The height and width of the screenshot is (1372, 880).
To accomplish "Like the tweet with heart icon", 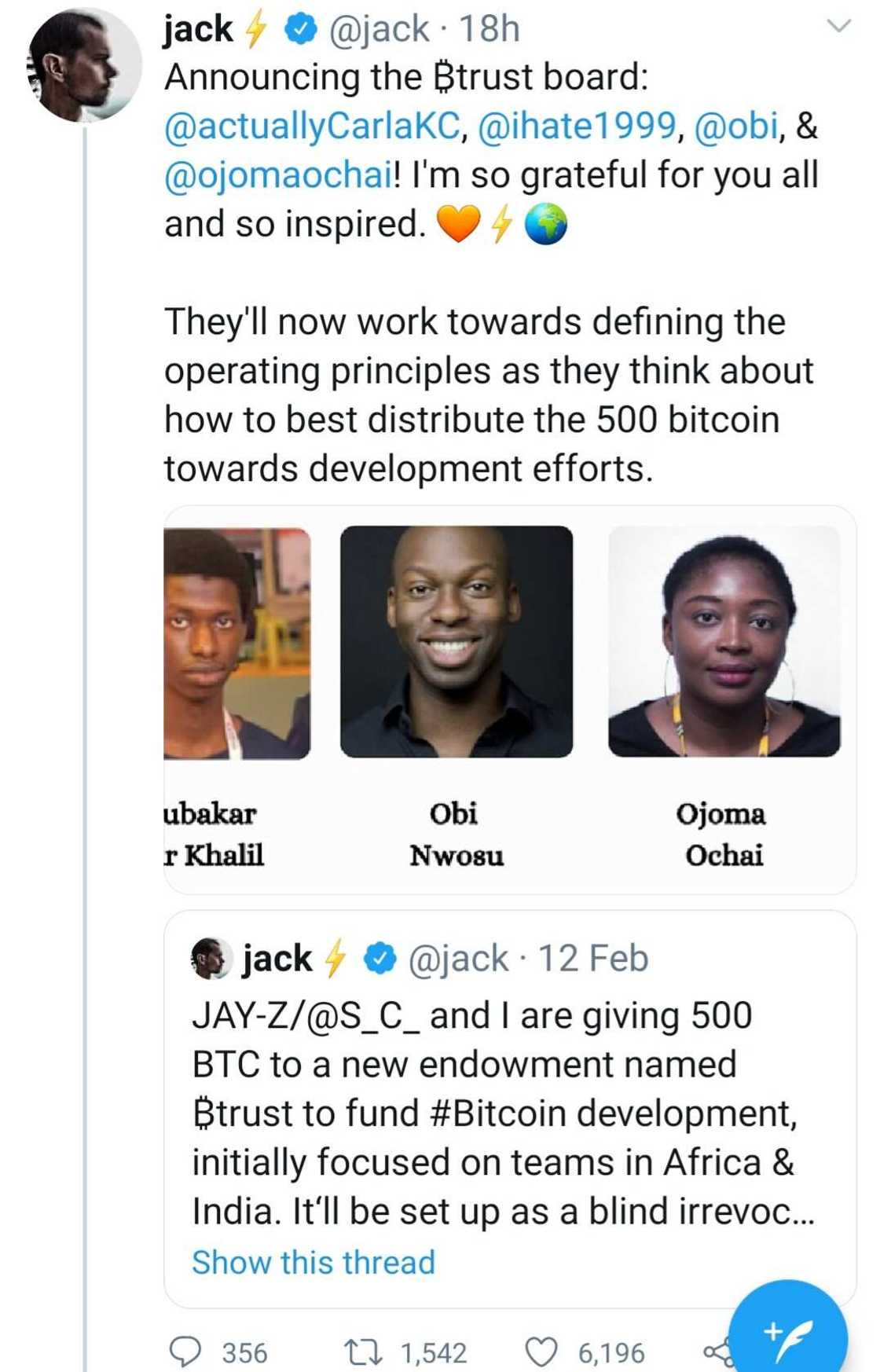I will pyautogui.click(x=541, y=1352).
